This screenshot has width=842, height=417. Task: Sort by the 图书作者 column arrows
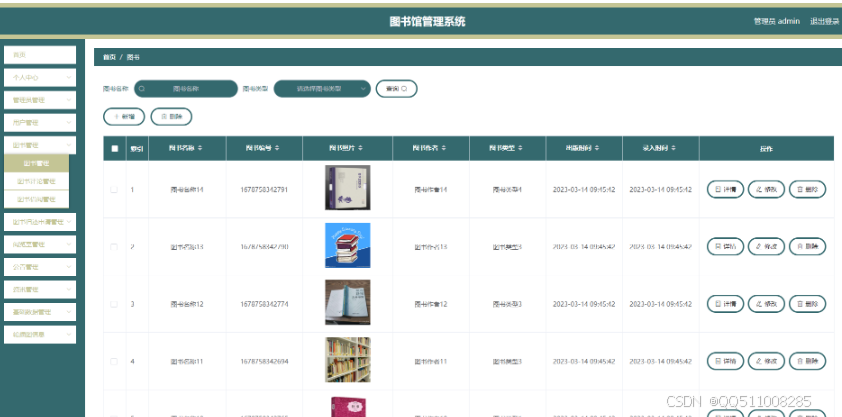pyautogui.click(x=444, y=148)
